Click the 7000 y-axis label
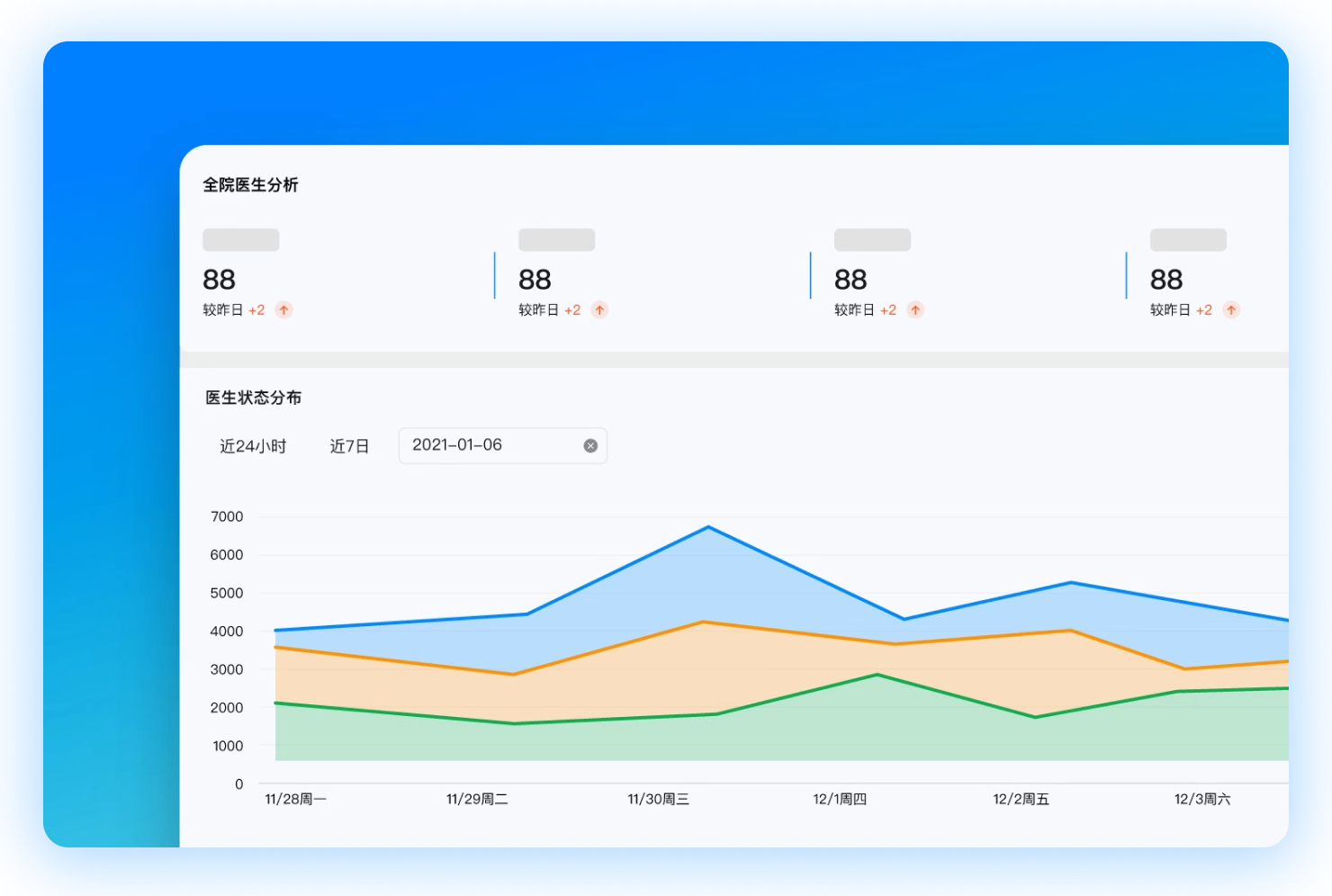The width and height of the screenshot is (1332, 896). tap(227, 516)
